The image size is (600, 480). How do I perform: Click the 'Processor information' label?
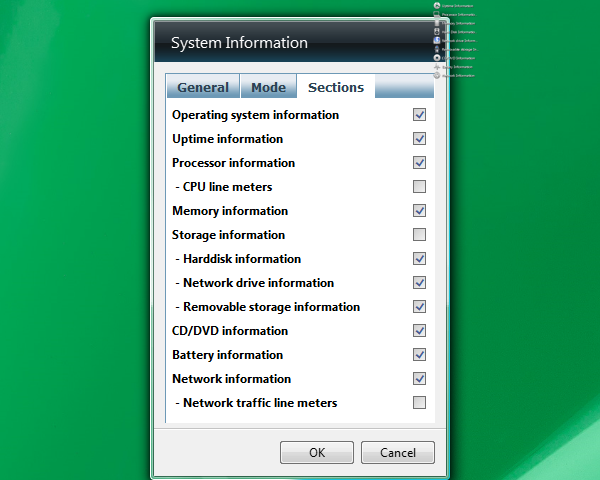click(233, 163)
